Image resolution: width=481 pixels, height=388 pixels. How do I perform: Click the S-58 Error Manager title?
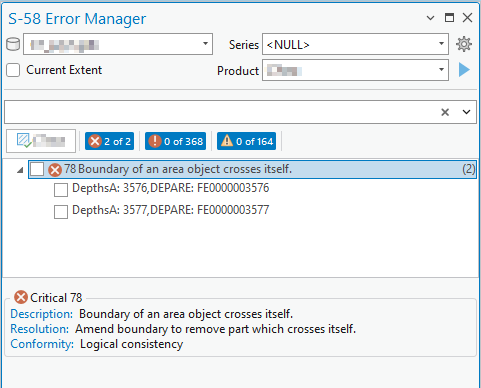[77, 19]
